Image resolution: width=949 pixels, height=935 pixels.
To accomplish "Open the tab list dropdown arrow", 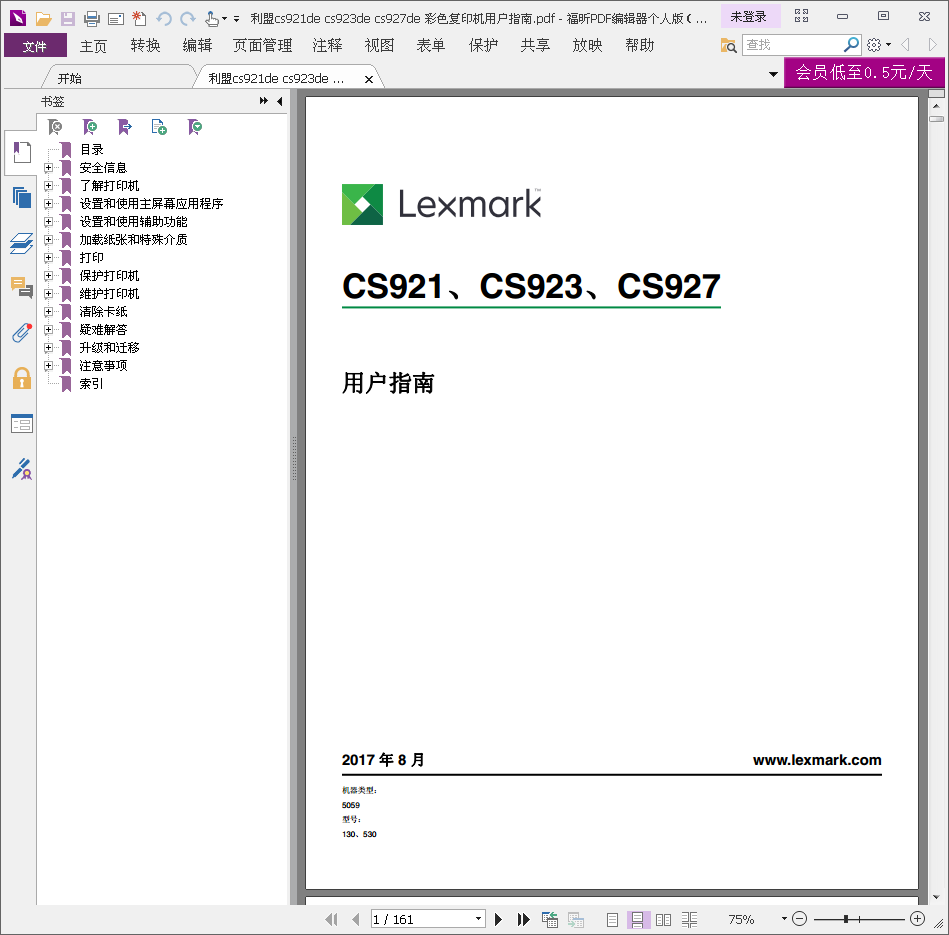I will (x=773, y=74).
